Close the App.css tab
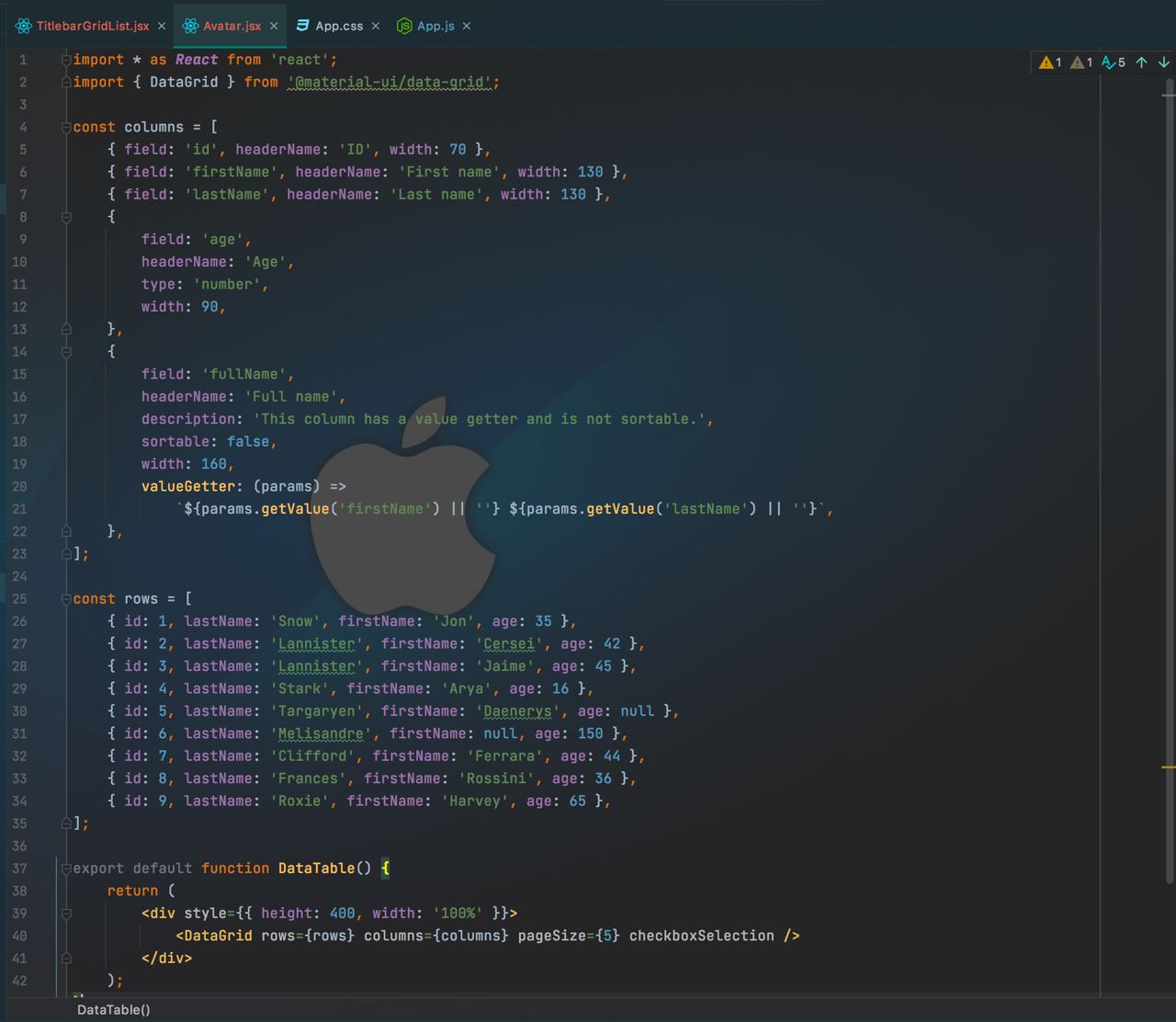 click(376, 26)
